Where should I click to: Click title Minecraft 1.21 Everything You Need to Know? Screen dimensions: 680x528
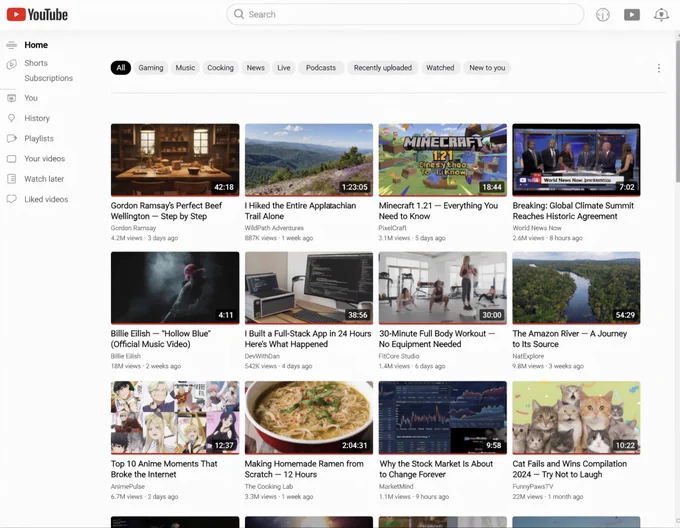pos(438,211)
